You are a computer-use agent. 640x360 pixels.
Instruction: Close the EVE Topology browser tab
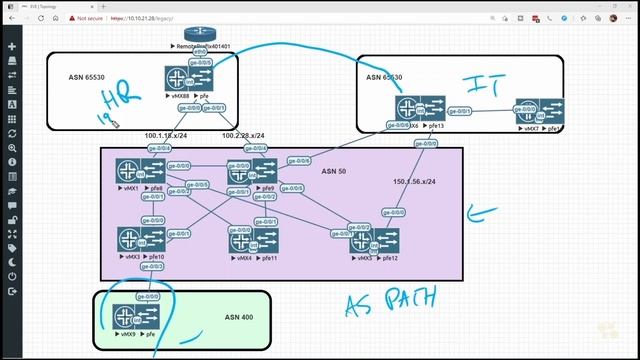coord(92,7)
